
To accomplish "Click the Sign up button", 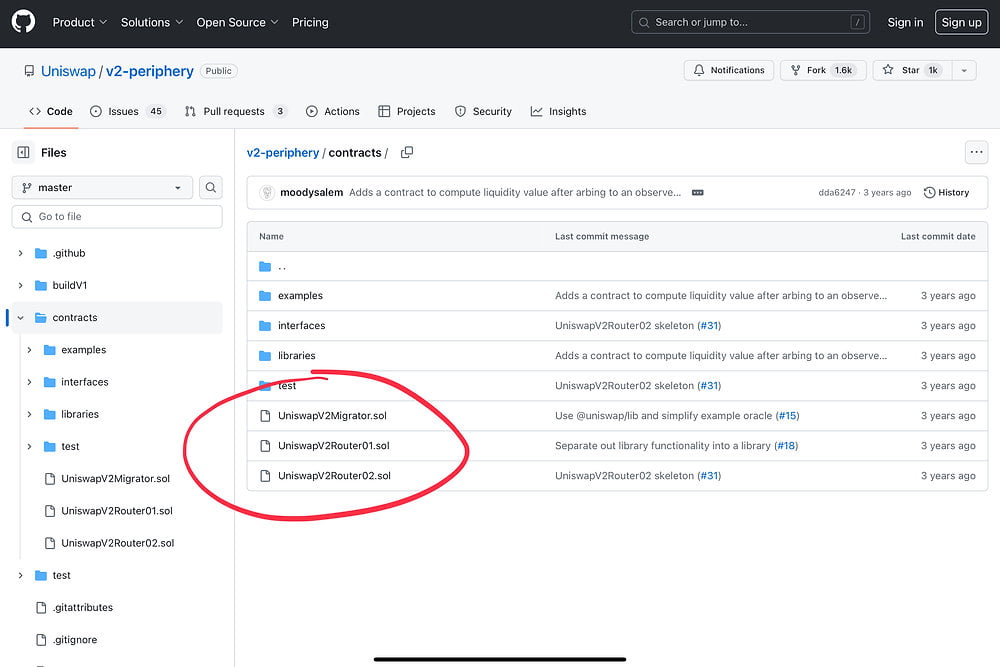I will click(x=961, y=22).
